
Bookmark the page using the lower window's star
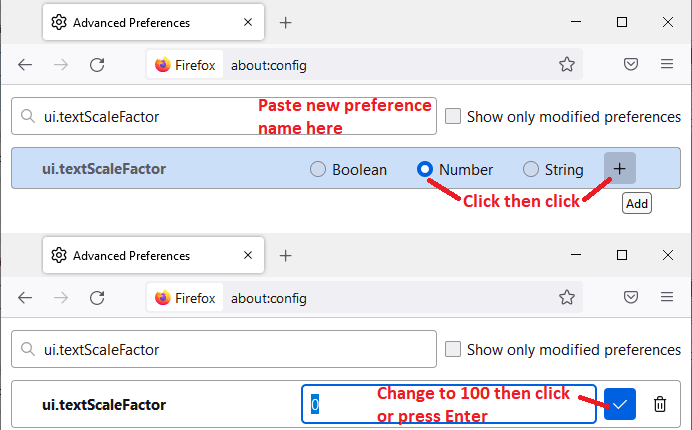[567, 298]
